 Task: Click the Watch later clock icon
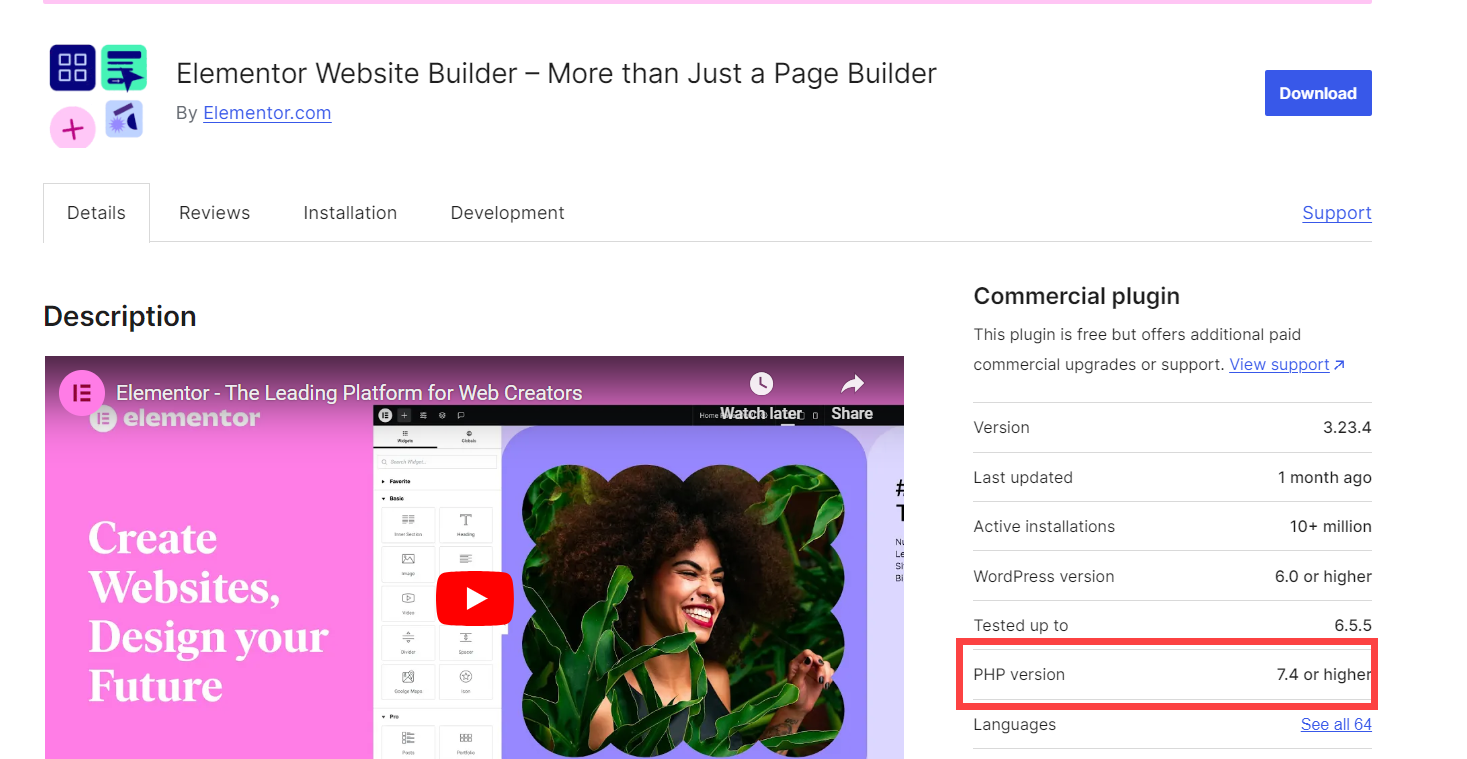click(x=761, y=384)
